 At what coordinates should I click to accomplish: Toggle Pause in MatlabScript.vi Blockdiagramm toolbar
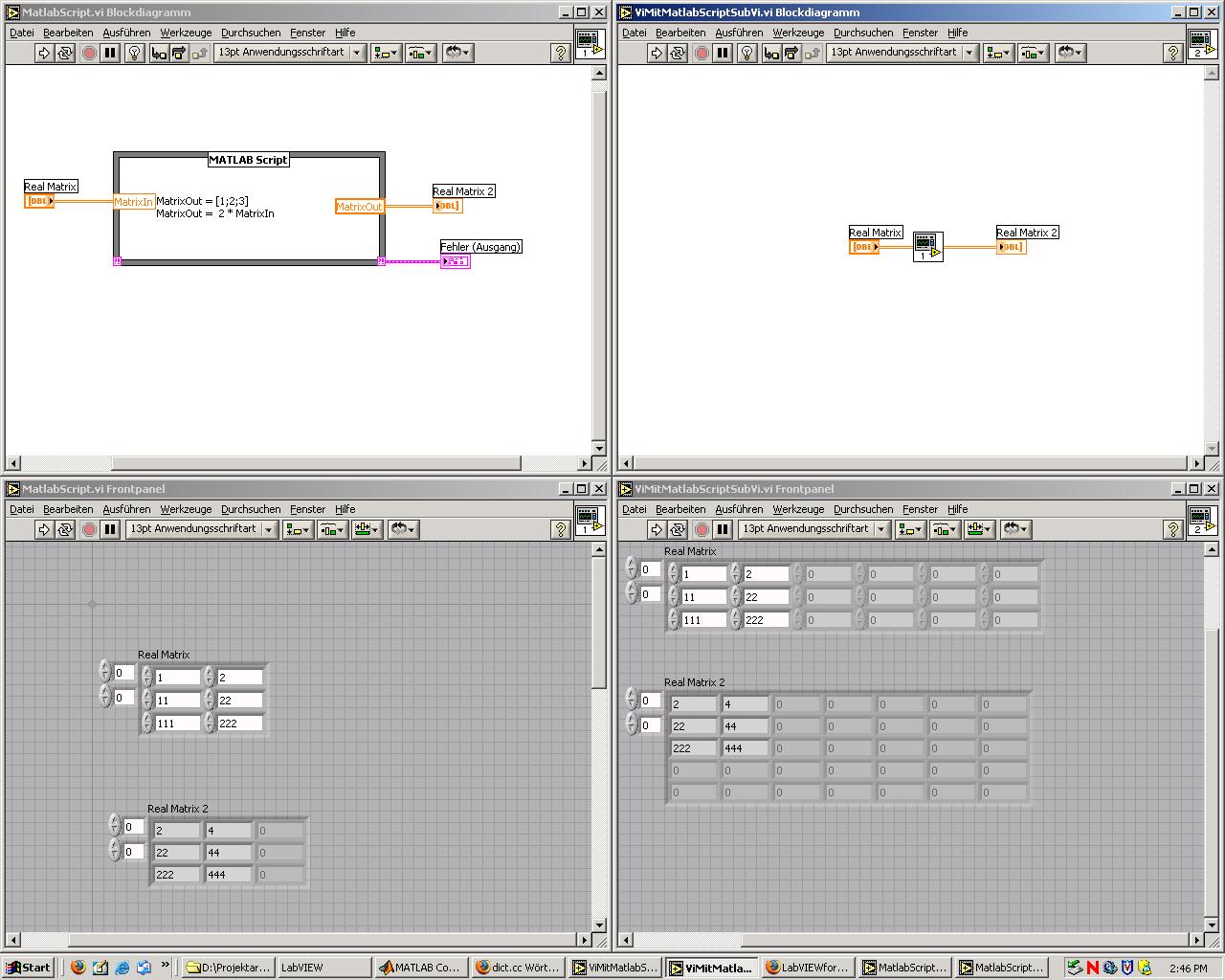(x=110, y=53)
